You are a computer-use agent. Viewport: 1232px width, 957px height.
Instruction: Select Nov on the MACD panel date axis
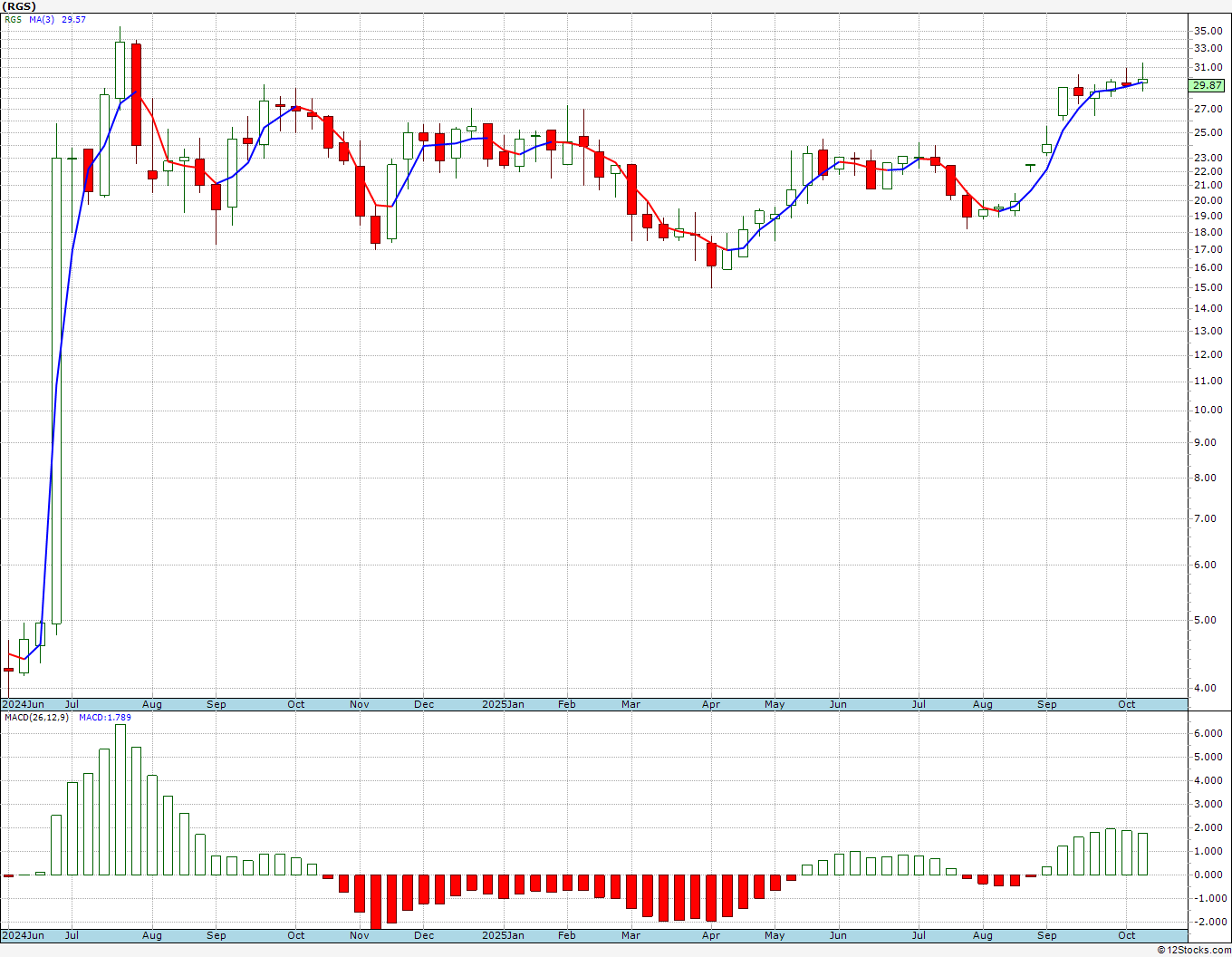(360, 935)
